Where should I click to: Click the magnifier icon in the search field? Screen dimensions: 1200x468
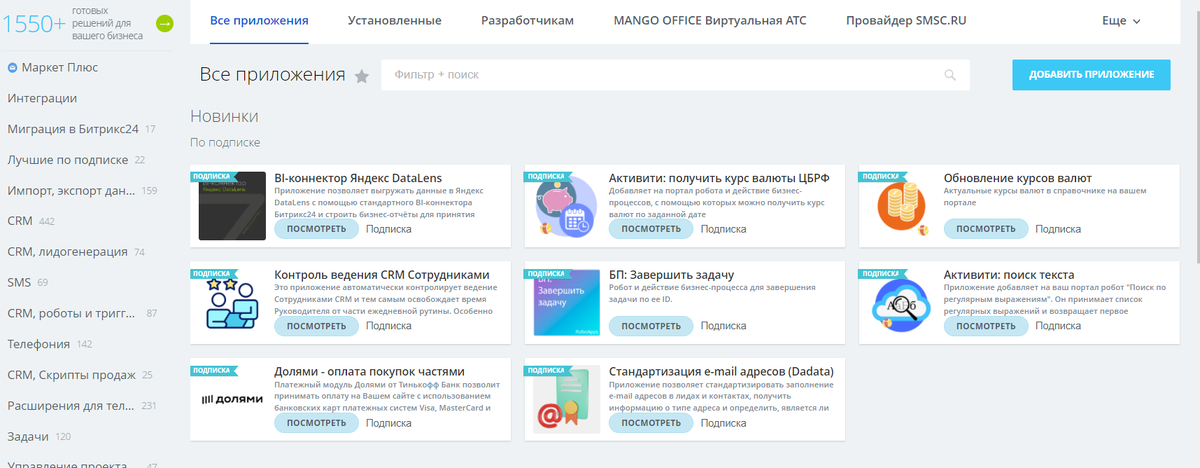click(x=950, y=75)
